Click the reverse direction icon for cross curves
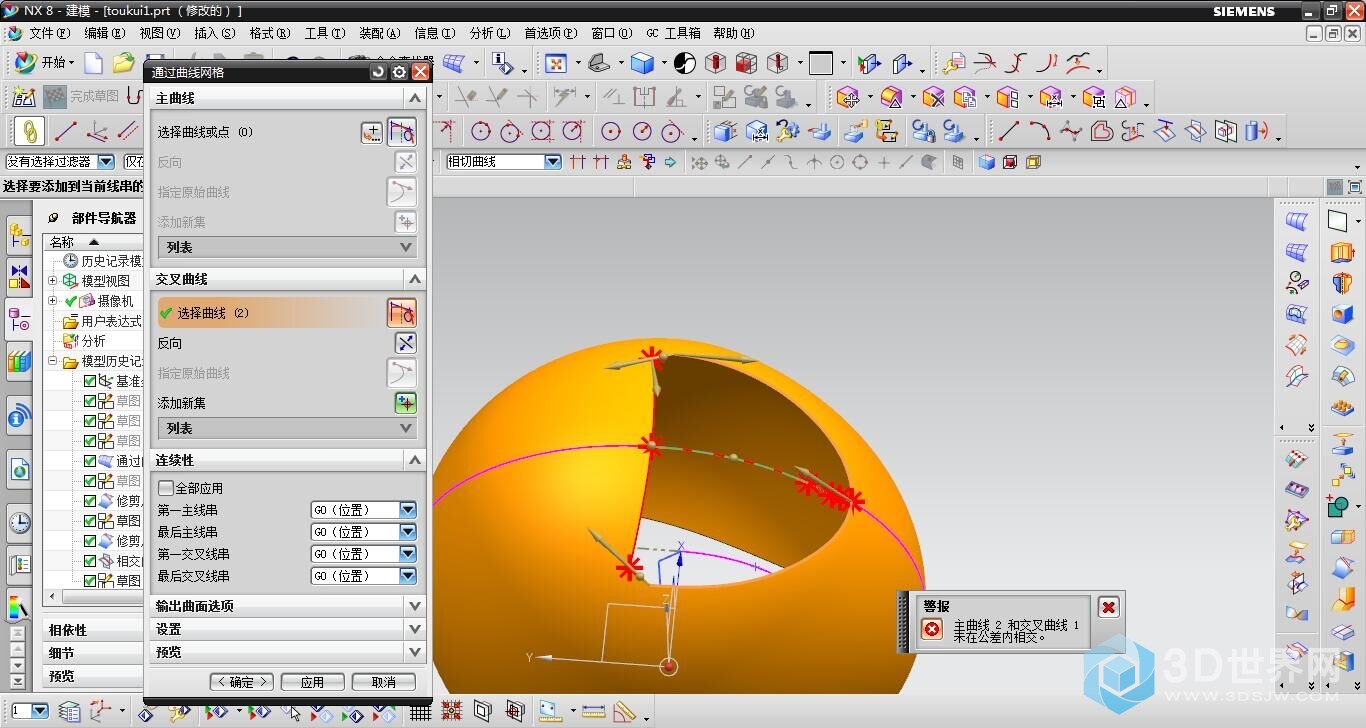 click(405, 343)
